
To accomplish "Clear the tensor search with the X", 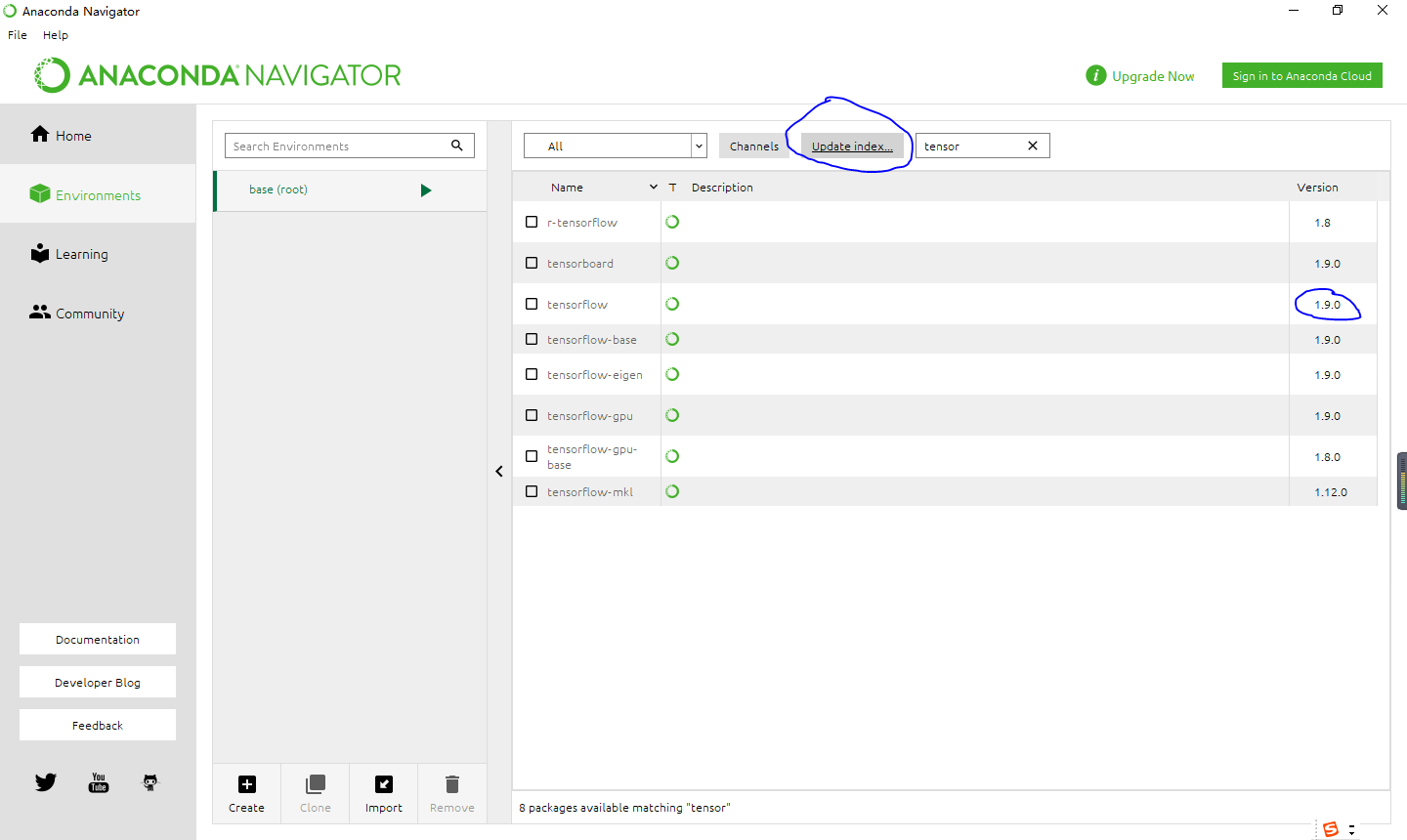I will click(x=1033, y=146).
